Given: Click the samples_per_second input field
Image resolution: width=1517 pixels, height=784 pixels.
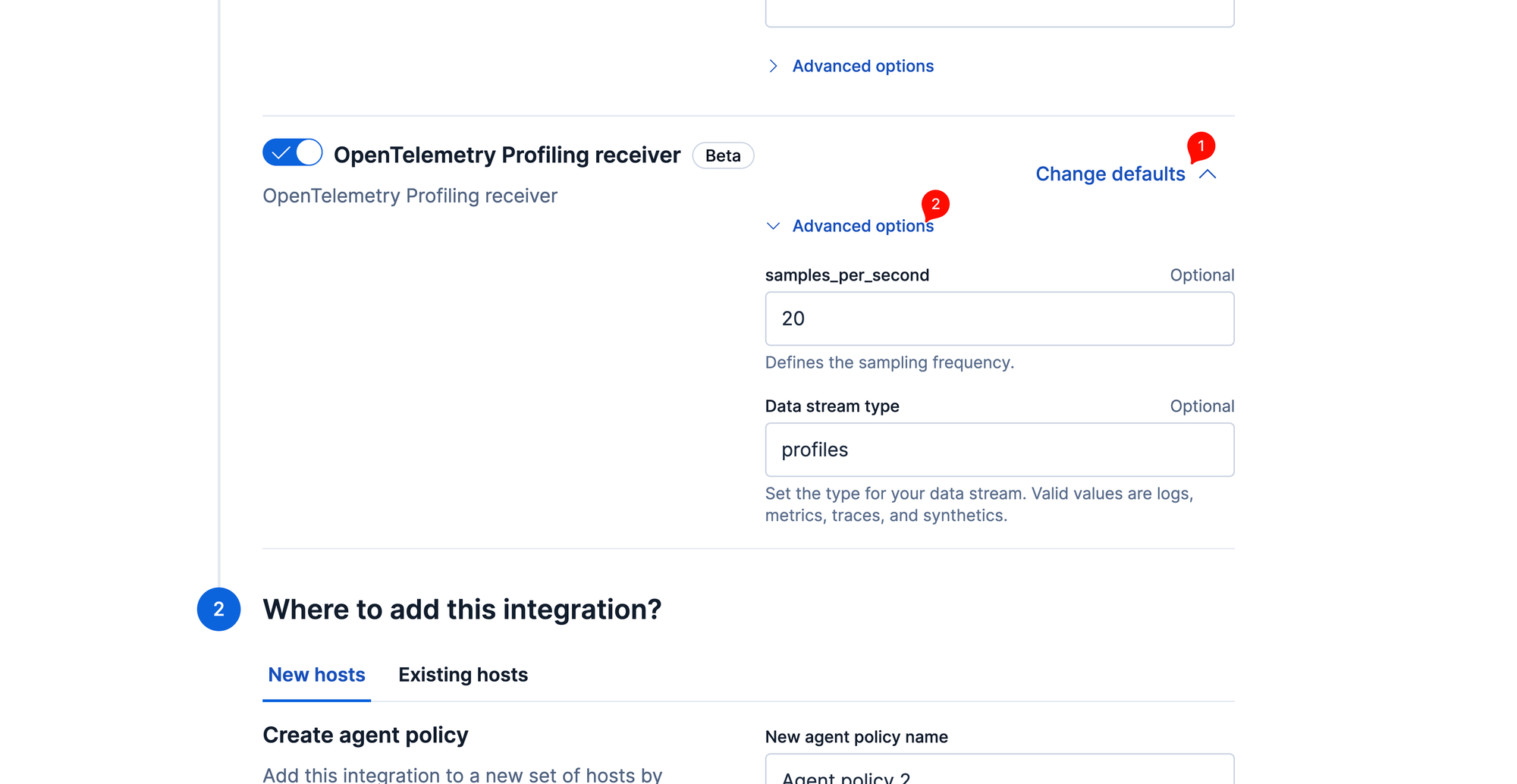Looking at the screenshot, I should click(x=1000, y=318).
